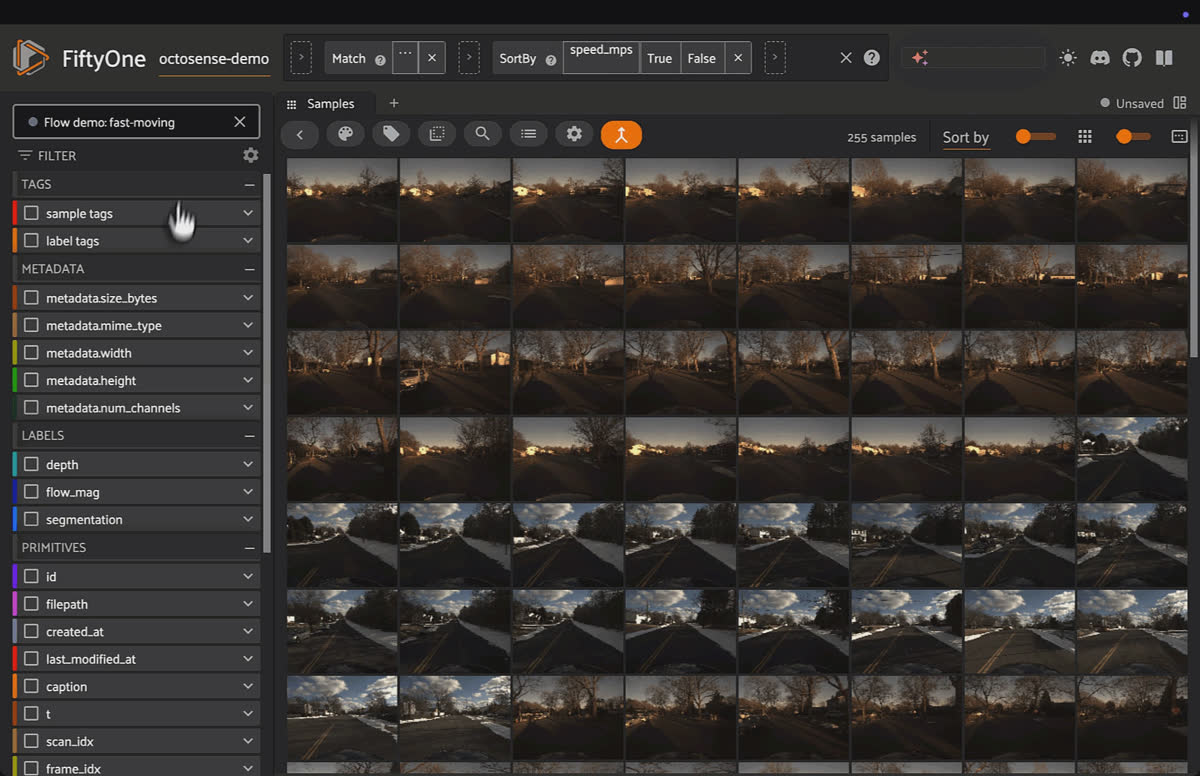The width and height of the screenshot is (1200, 776).
Task: Expand the id field filter
Action: pyautogui.click(x=248, y=576)
